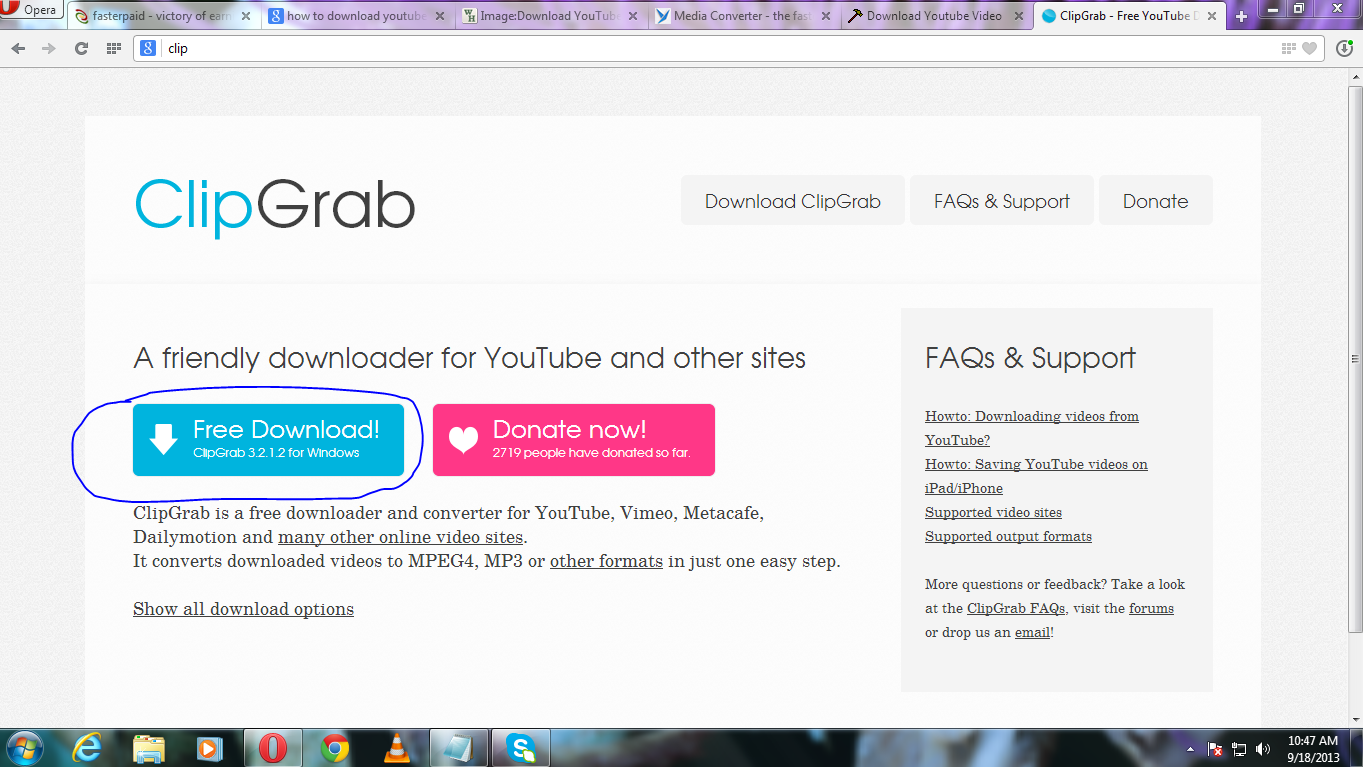
Task: Open the Speed Dial grid icon
Action: (x=113, y=48)
